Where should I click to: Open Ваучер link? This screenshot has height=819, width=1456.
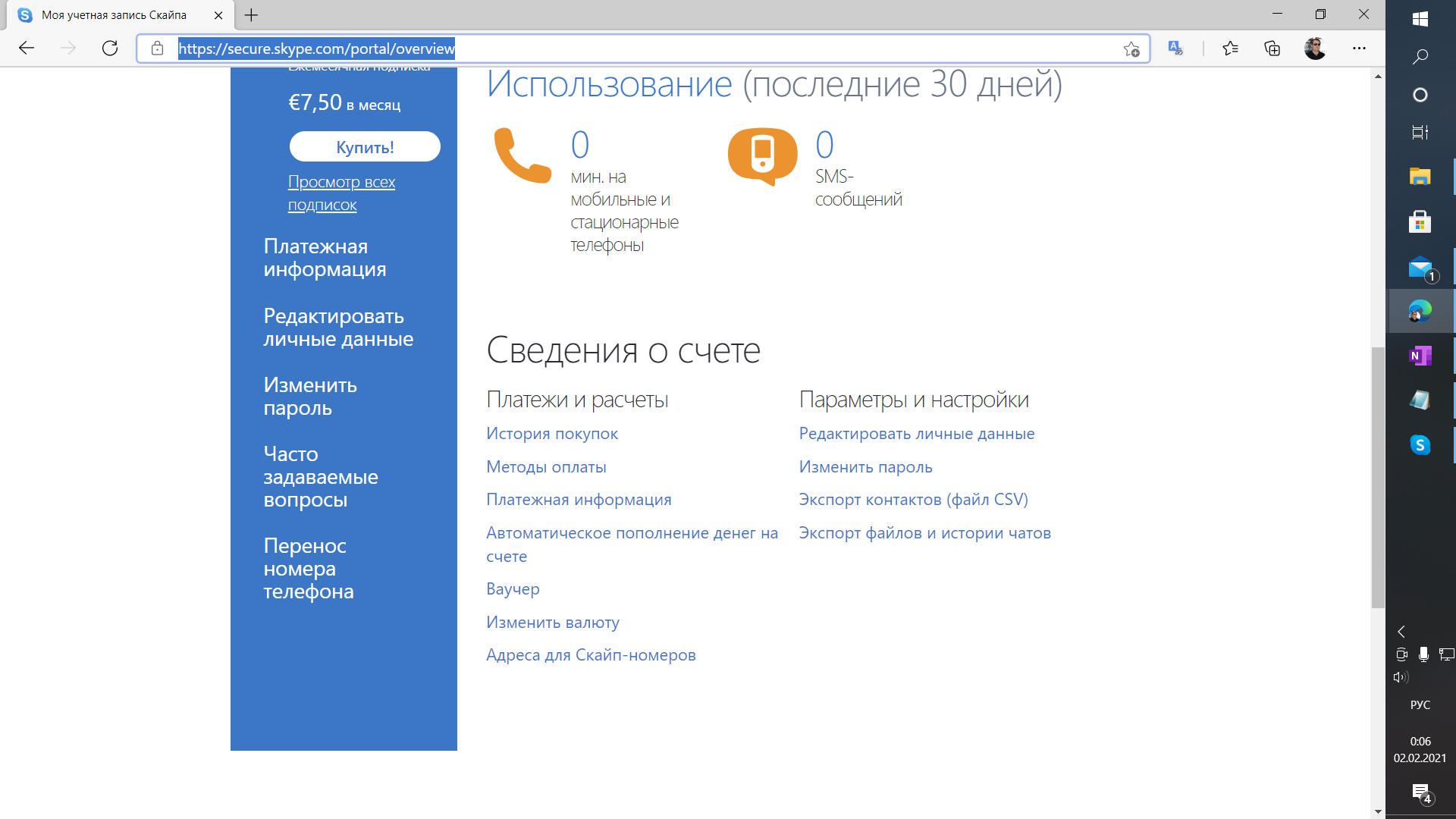[x=513, y=589]
